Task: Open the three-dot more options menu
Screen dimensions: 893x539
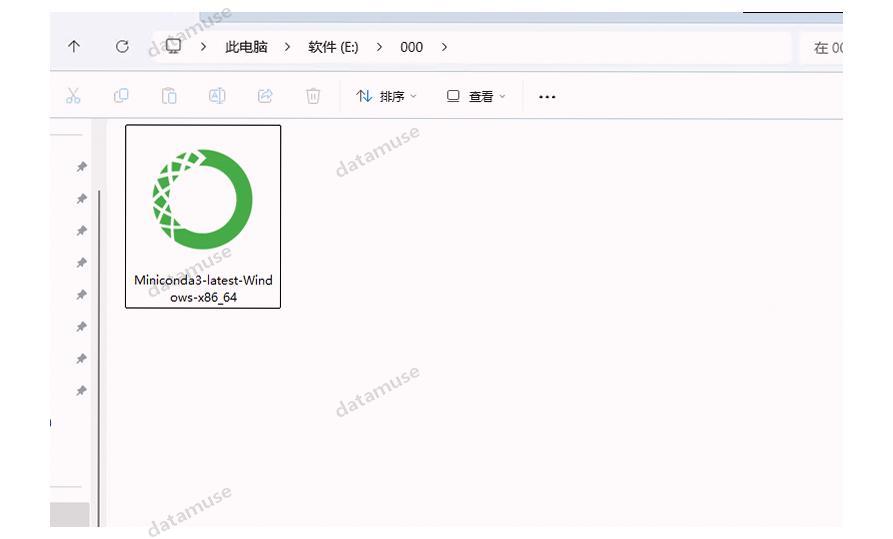Action: click(547, 97)
